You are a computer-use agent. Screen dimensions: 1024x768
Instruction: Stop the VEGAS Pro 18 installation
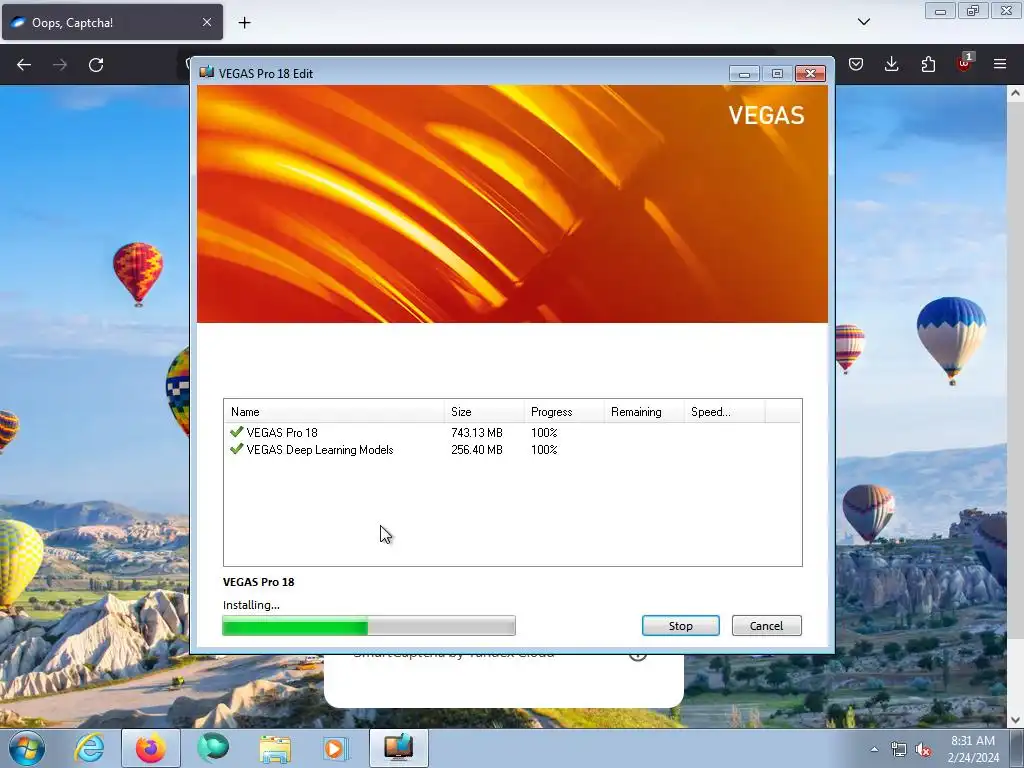tap(680, 626)
